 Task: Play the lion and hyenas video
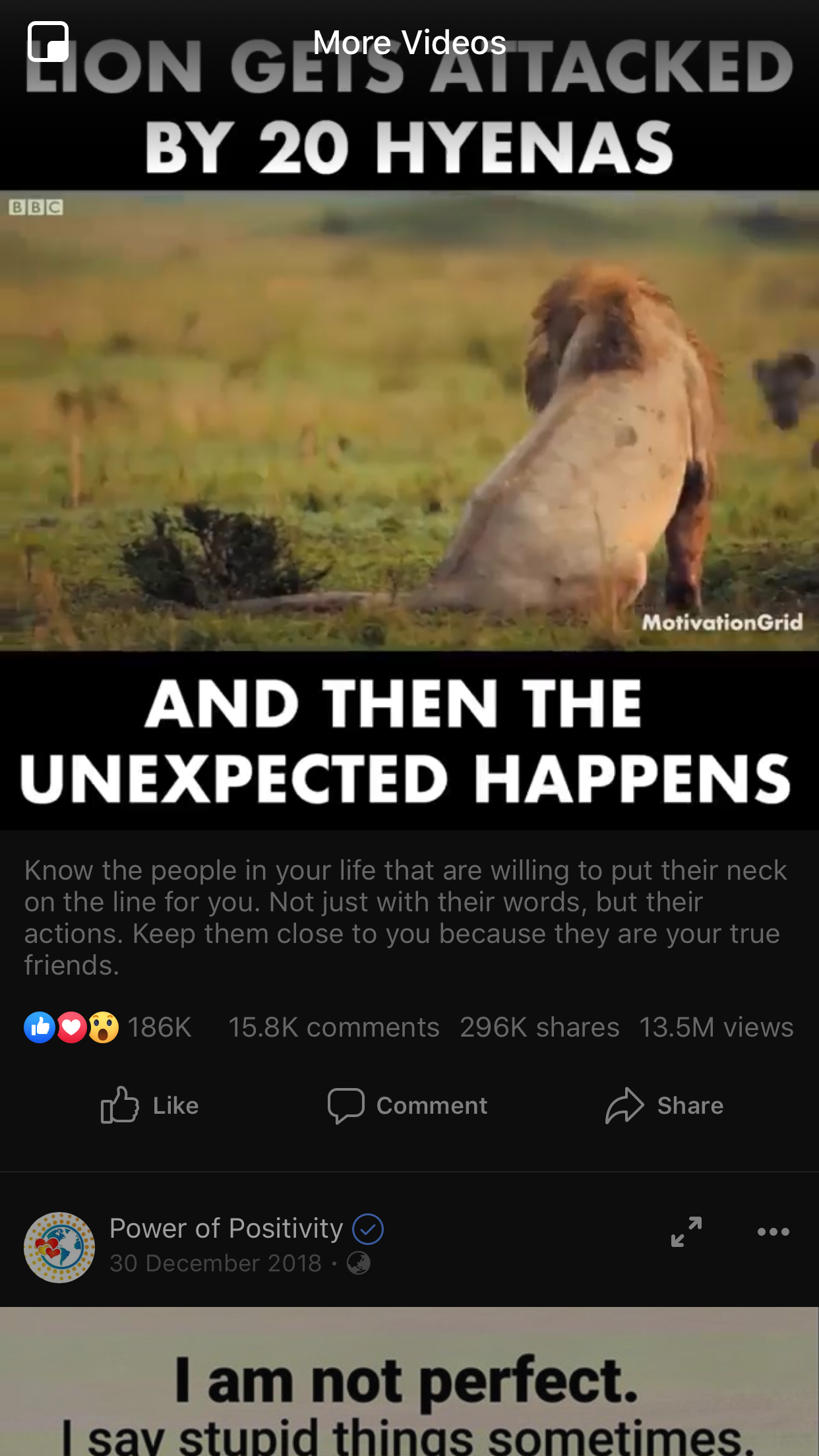409,421
